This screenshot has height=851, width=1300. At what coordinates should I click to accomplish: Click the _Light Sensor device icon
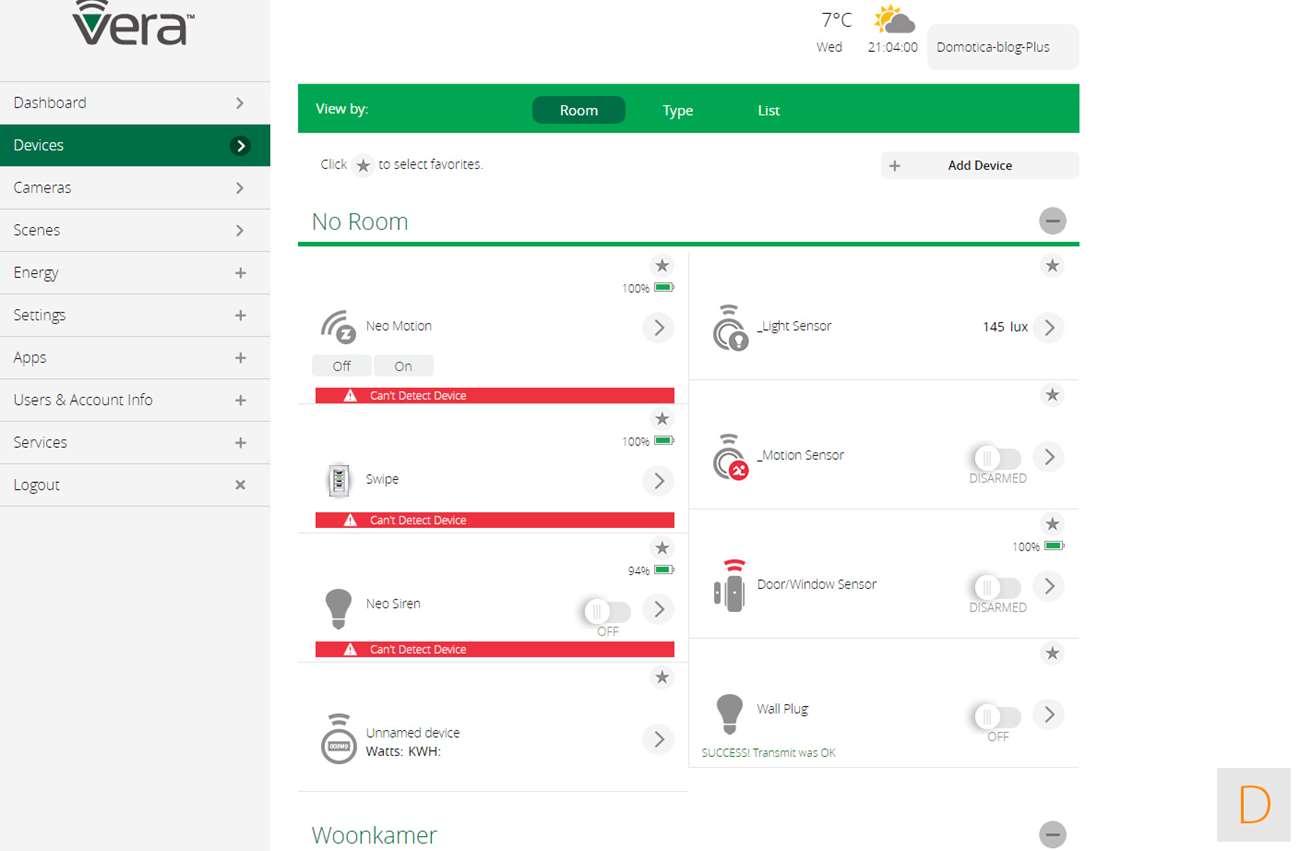(730, 328)
